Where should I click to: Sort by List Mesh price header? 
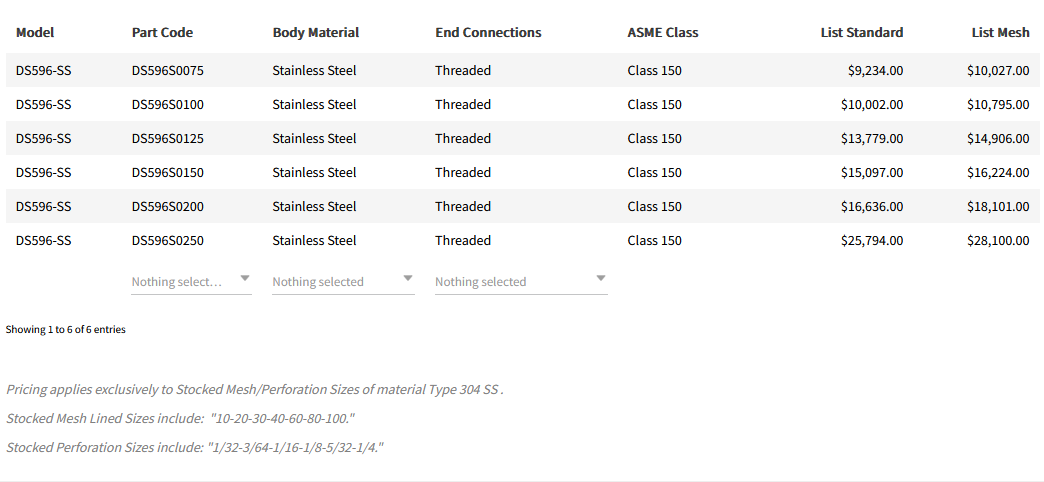(x=1000, y=32)
